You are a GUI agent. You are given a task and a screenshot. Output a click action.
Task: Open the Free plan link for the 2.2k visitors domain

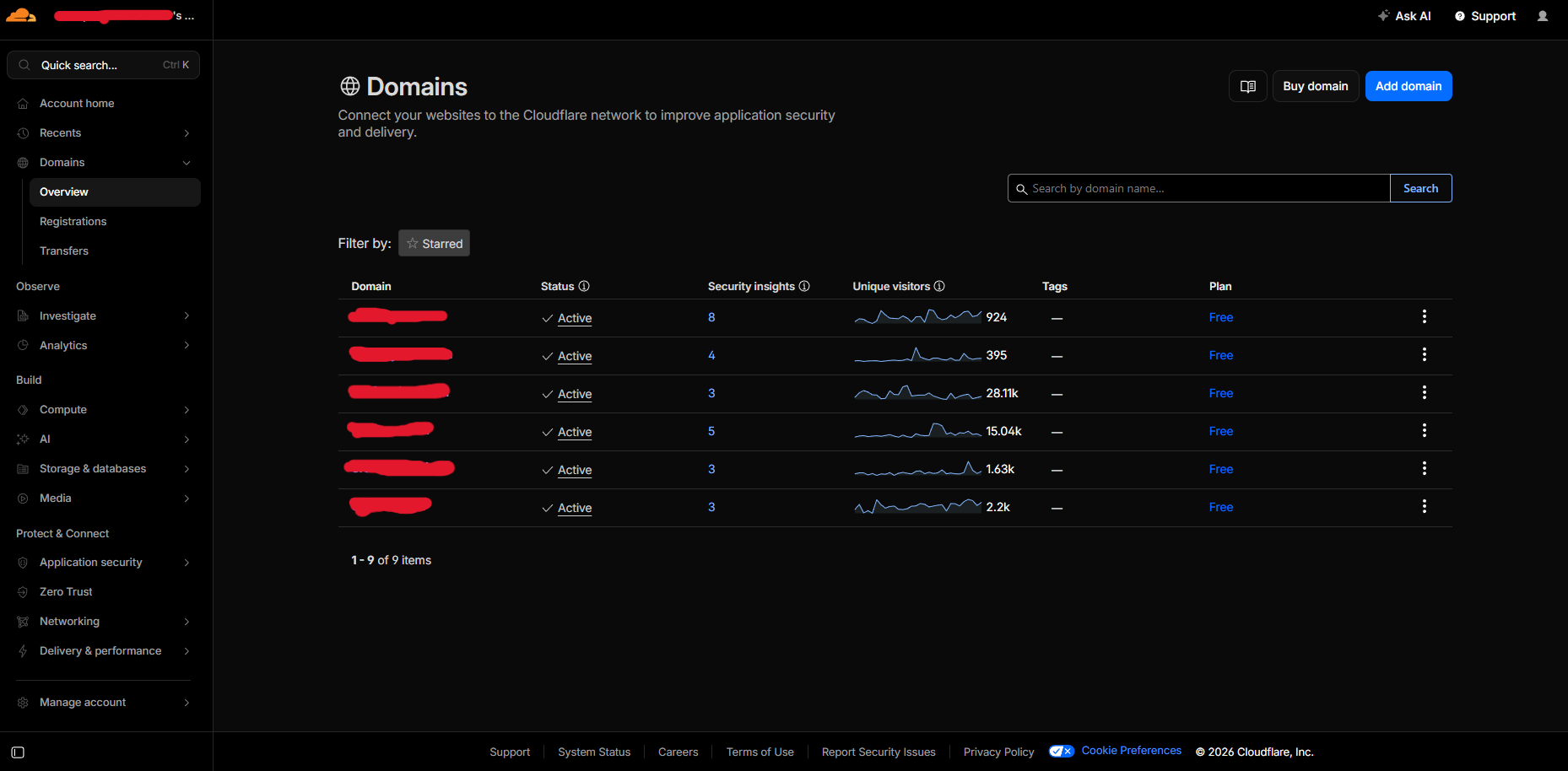click(1221, 507)
